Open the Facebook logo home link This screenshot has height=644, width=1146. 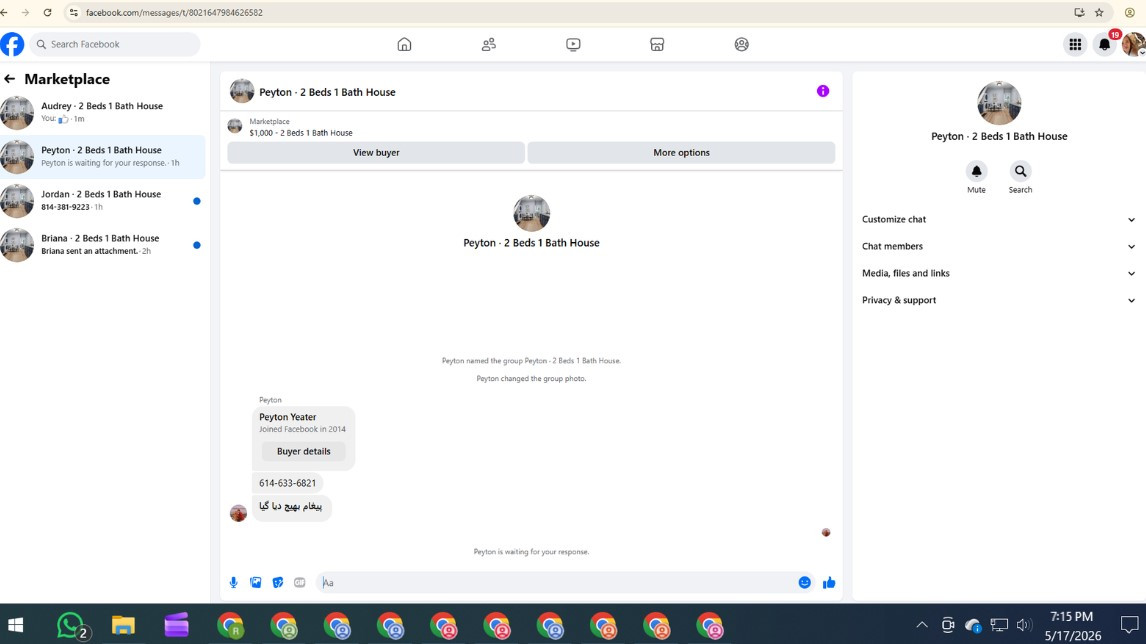12,45
